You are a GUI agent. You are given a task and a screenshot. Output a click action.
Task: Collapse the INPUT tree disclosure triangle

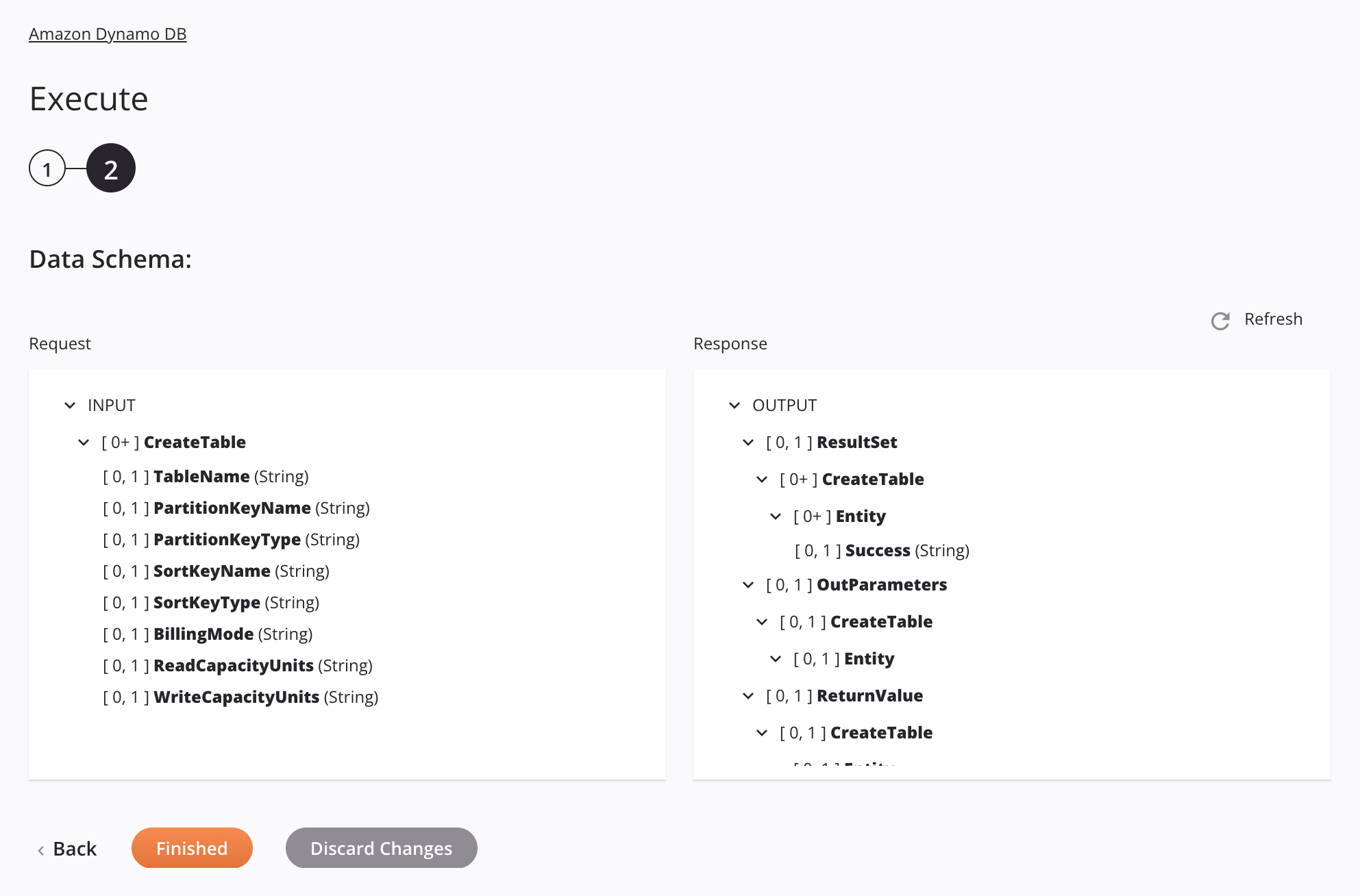tap(69, 405)
